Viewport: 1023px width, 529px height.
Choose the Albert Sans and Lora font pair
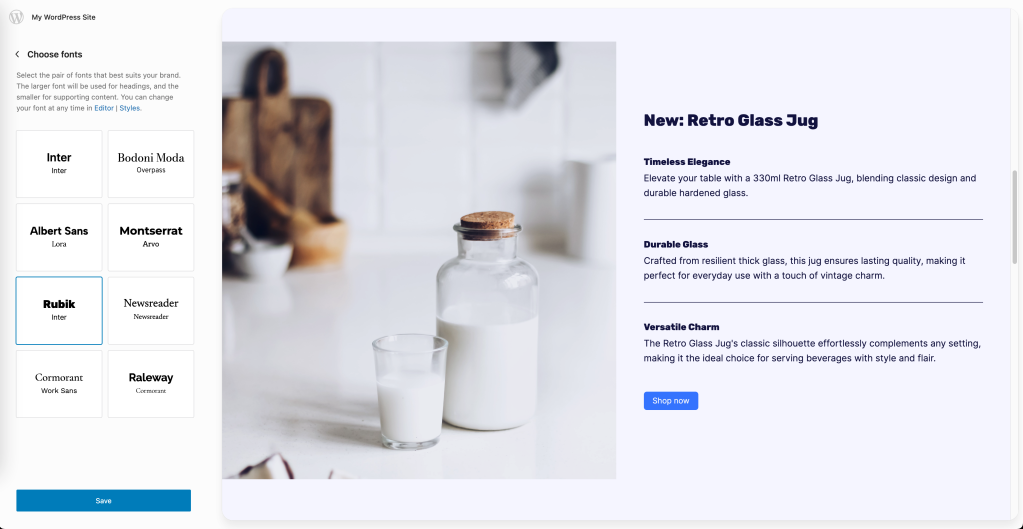click(x=59, y=237)
